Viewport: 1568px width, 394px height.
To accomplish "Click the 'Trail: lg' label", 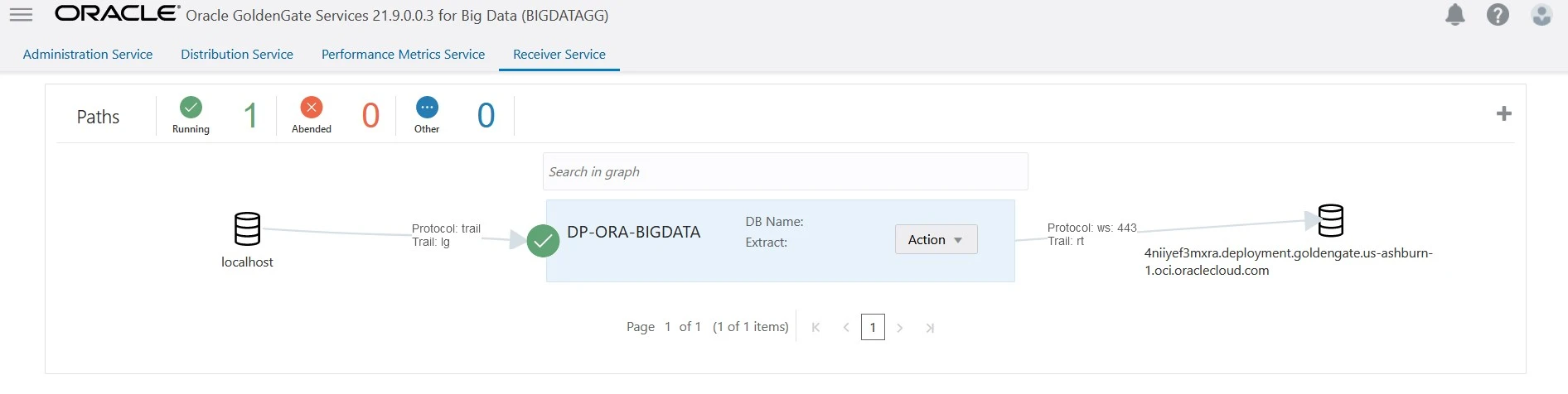I will 431,242.
